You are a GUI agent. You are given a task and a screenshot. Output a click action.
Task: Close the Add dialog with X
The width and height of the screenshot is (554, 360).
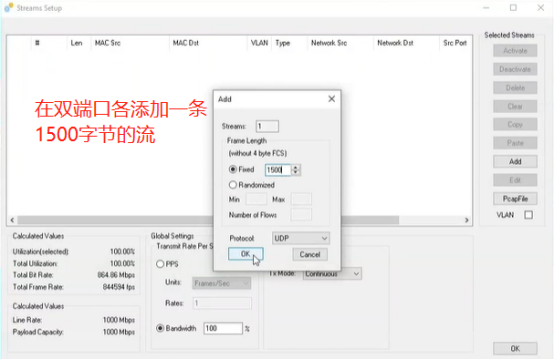pos(331,99)
